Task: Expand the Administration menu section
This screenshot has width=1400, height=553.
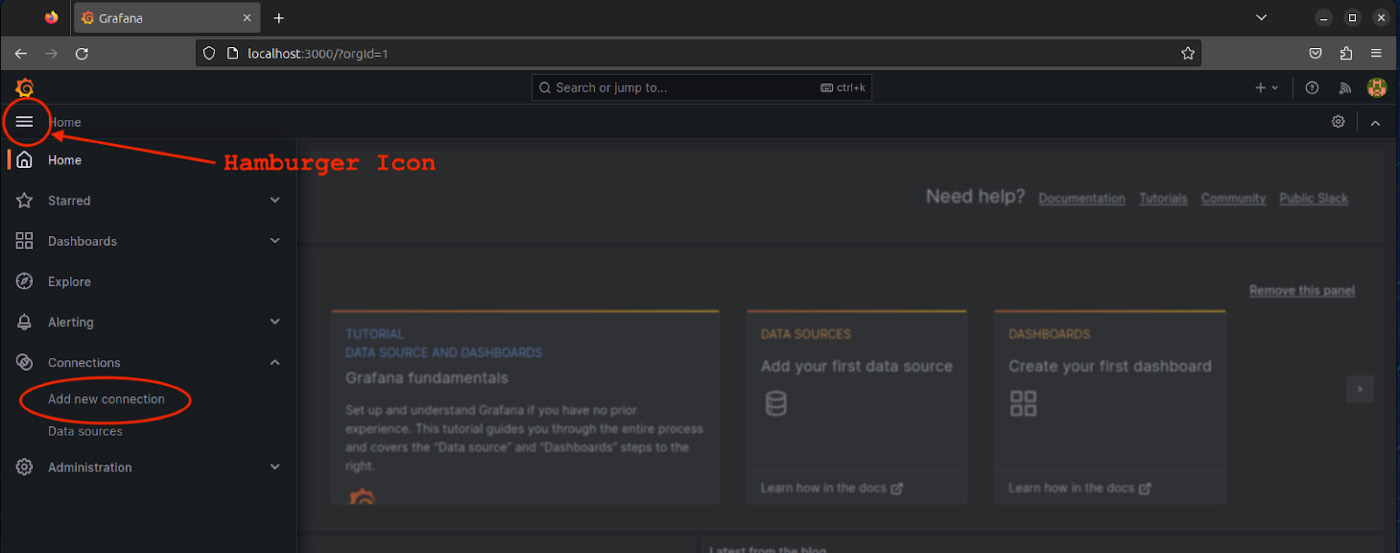Action: coord(275,467)
